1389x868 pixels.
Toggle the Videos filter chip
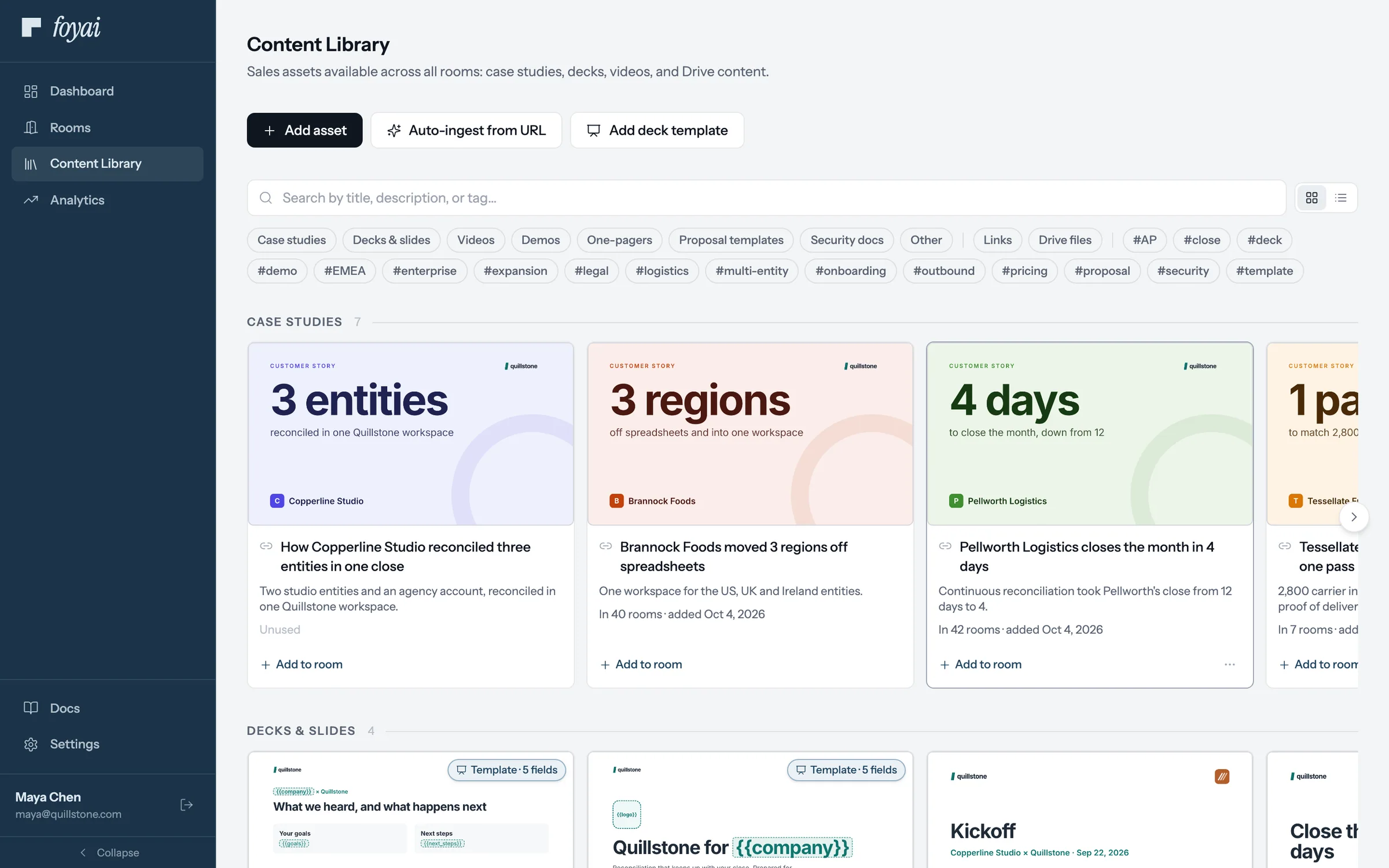(x=476, y=240)
